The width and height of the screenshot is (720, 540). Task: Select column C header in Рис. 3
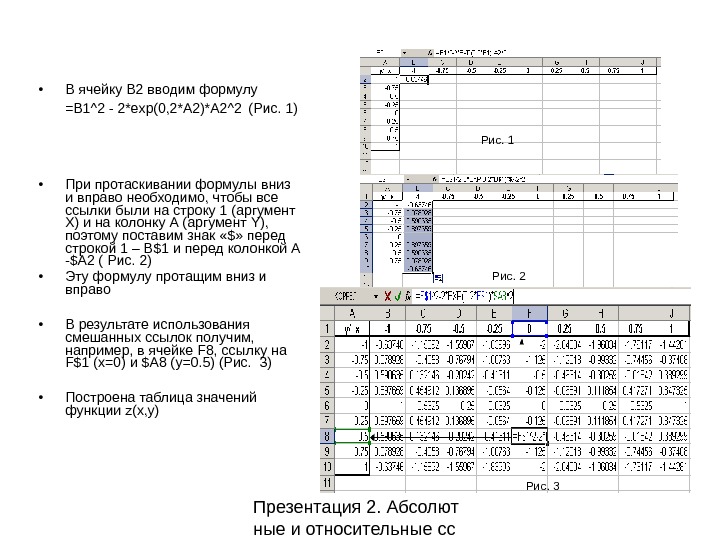[x=423, y=313]
